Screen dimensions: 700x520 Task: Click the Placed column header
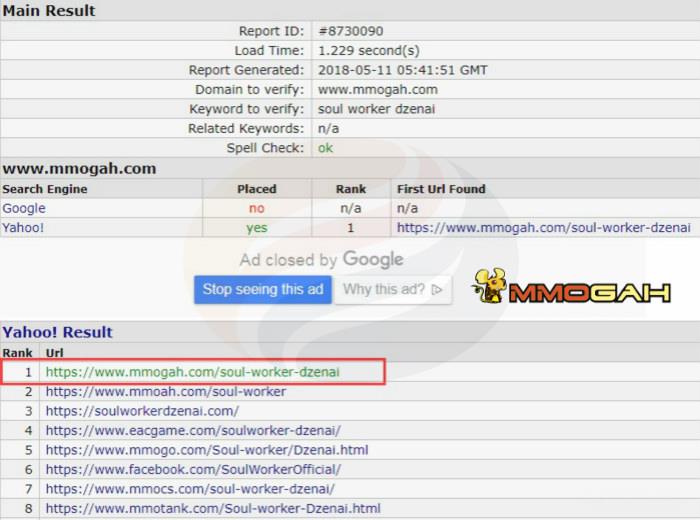(256, 189)
